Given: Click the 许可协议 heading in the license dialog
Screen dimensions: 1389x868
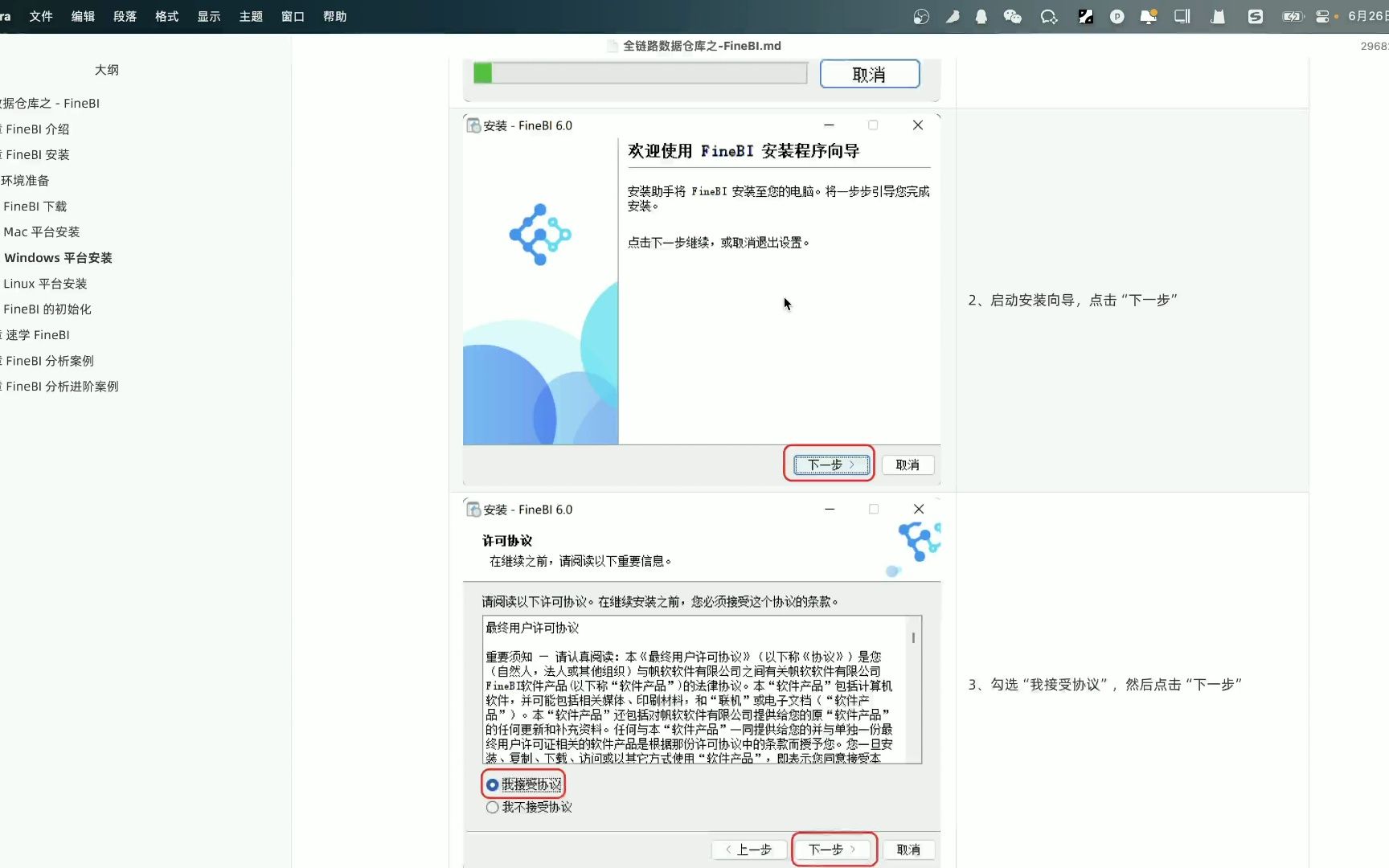Looking at the screenshot, I should click(x=507, y=541).
